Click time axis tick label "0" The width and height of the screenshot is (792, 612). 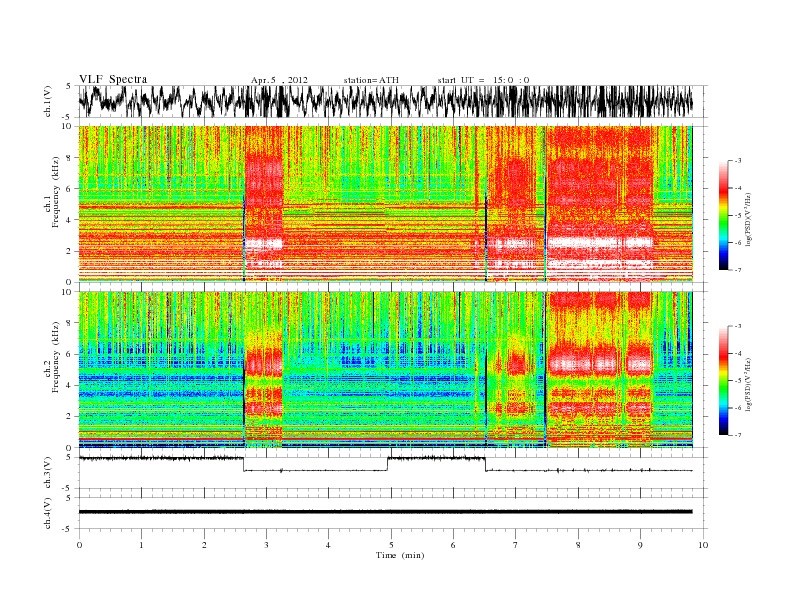coord(79,545)
